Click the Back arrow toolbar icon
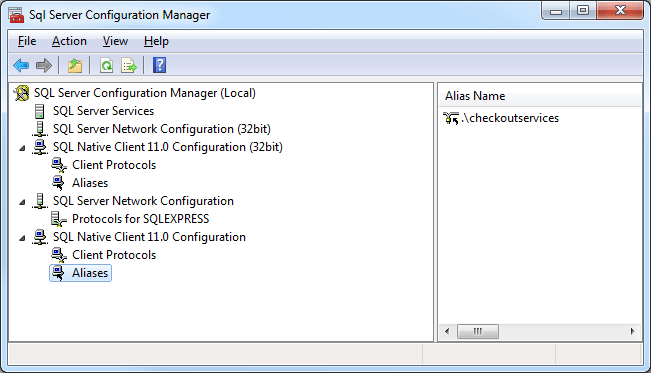This screenshot has height=373, width=651. click(21, 65)
